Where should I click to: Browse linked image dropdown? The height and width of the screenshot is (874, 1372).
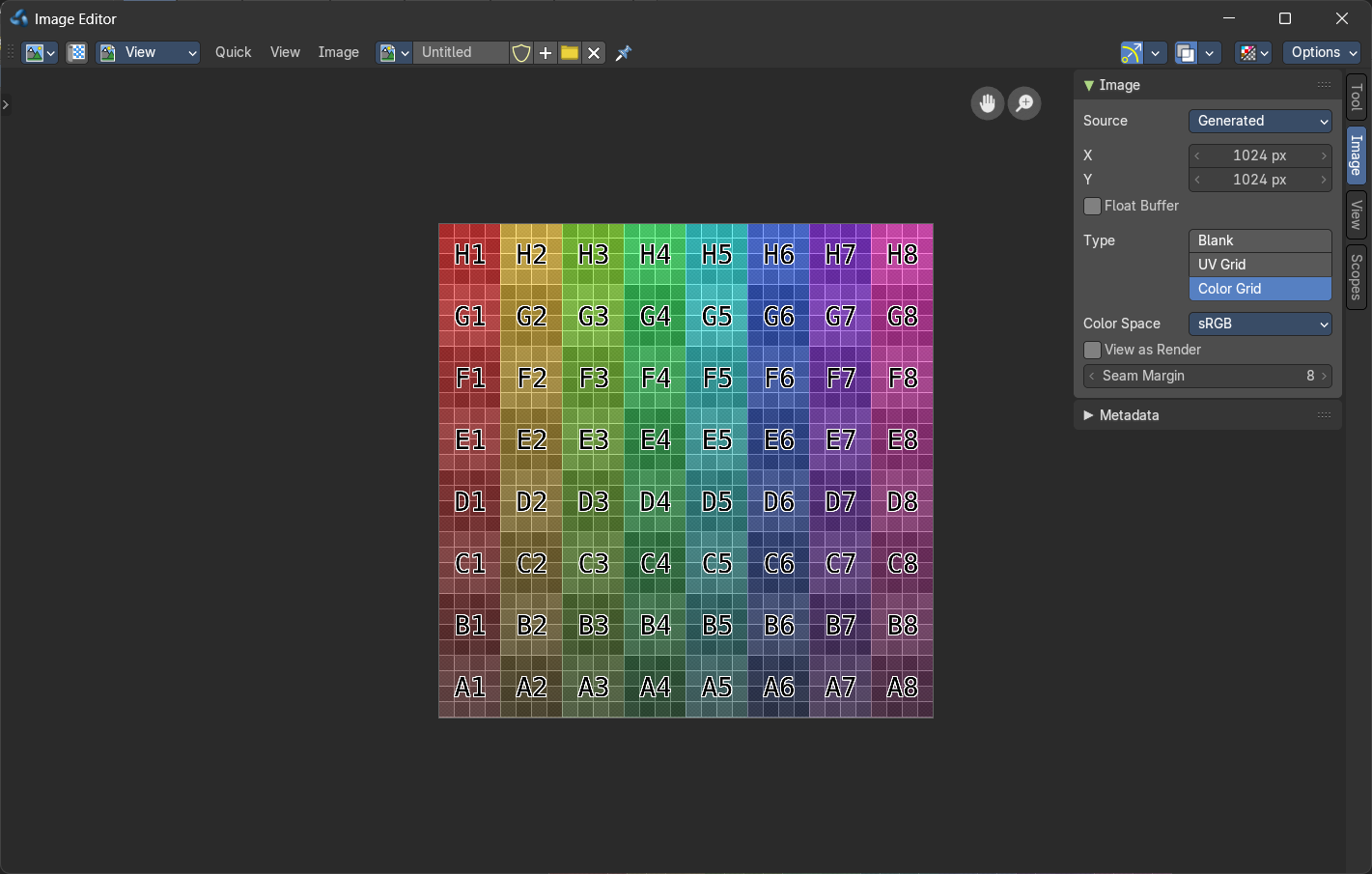394,53
